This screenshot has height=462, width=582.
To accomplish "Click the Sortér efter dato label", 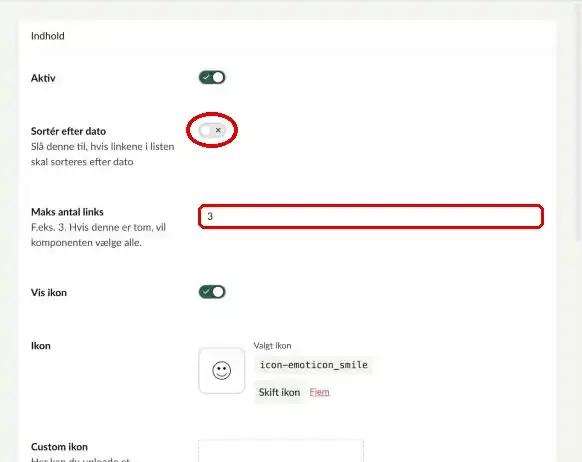I will (68, 131).
